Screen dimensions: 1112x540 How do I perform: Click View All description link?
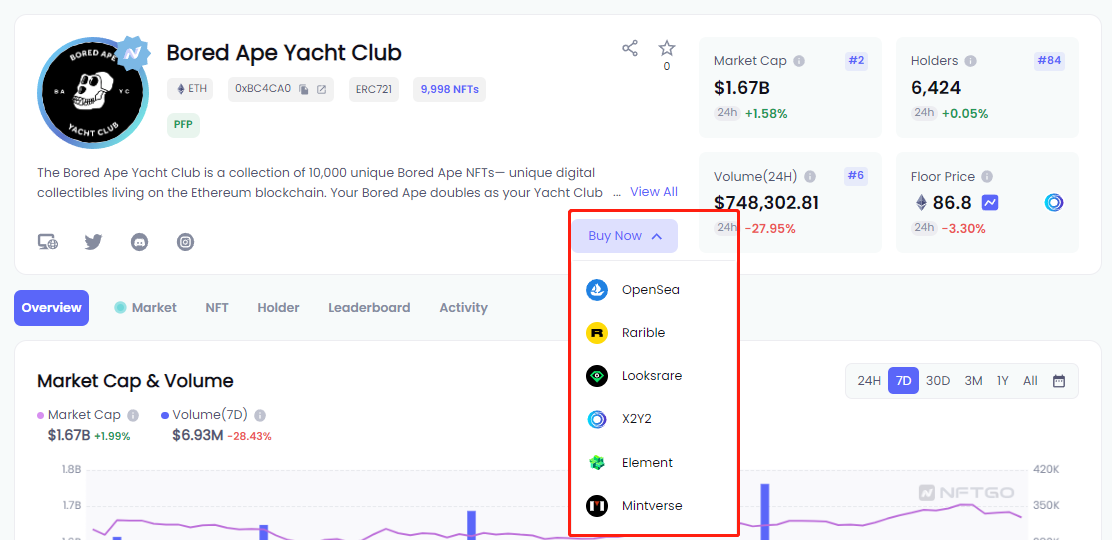[654, 192]
